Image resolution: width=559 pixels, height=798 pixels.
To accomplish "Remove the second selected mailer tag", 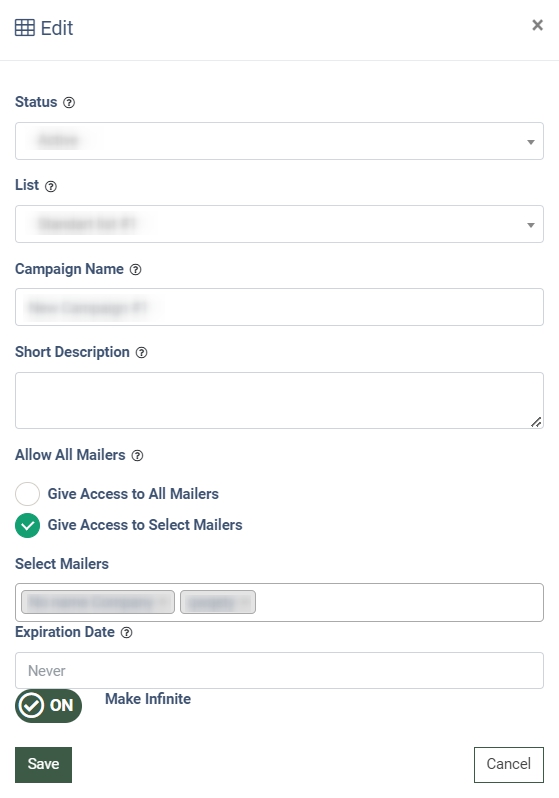I will (x=245, y=603).
